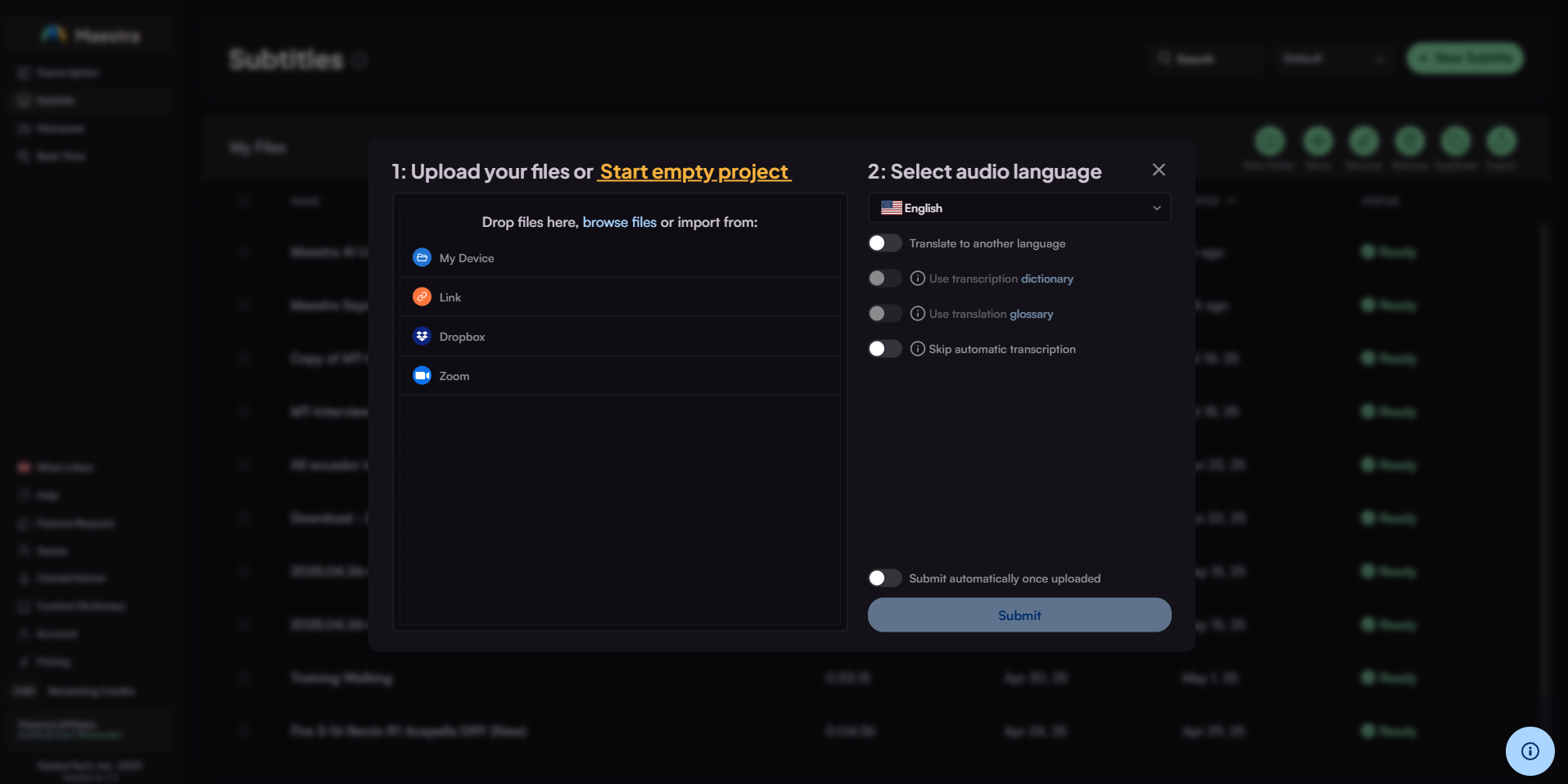Click the empty file drop zone area

619,508
